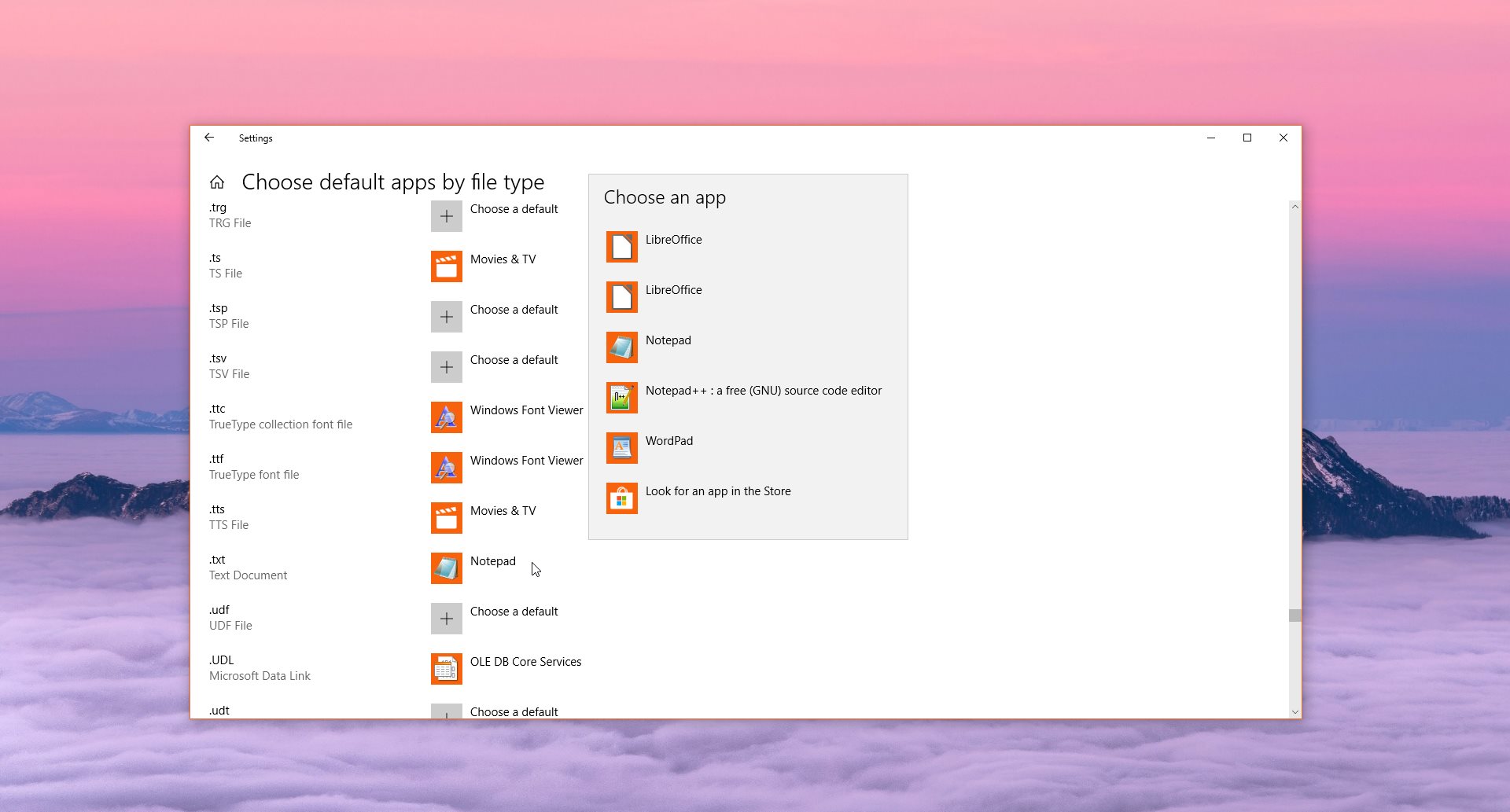
Task: Click the plus icon for .udf file type
Action: pyautogui.click(x=446, y=619)
